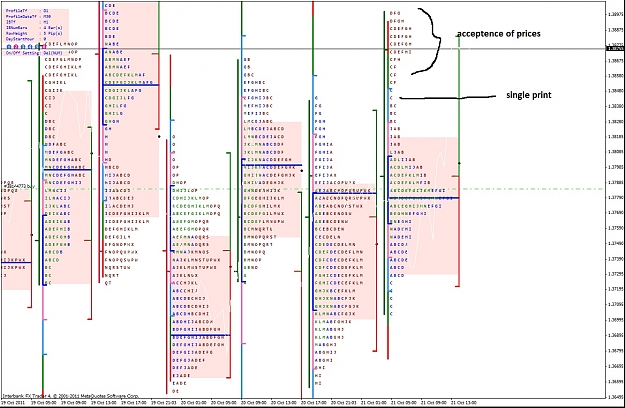Select the green dashed buy order level line
Image resolution: width=625 pixels, height=408 pixels.
click(303, 189)
